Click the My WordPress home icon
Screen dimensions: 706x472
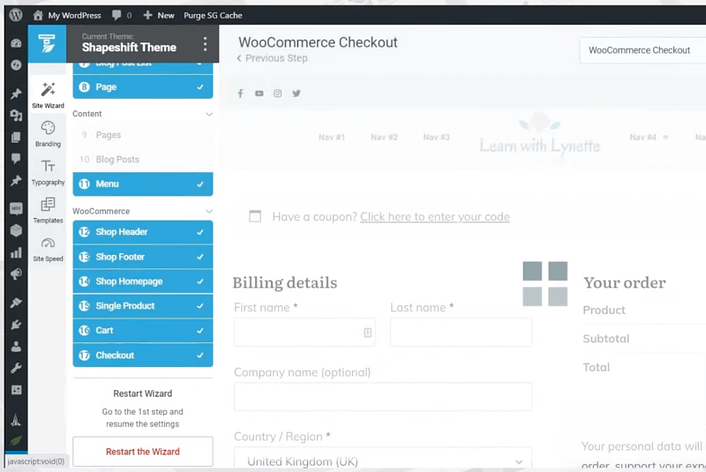coord(38,15)
